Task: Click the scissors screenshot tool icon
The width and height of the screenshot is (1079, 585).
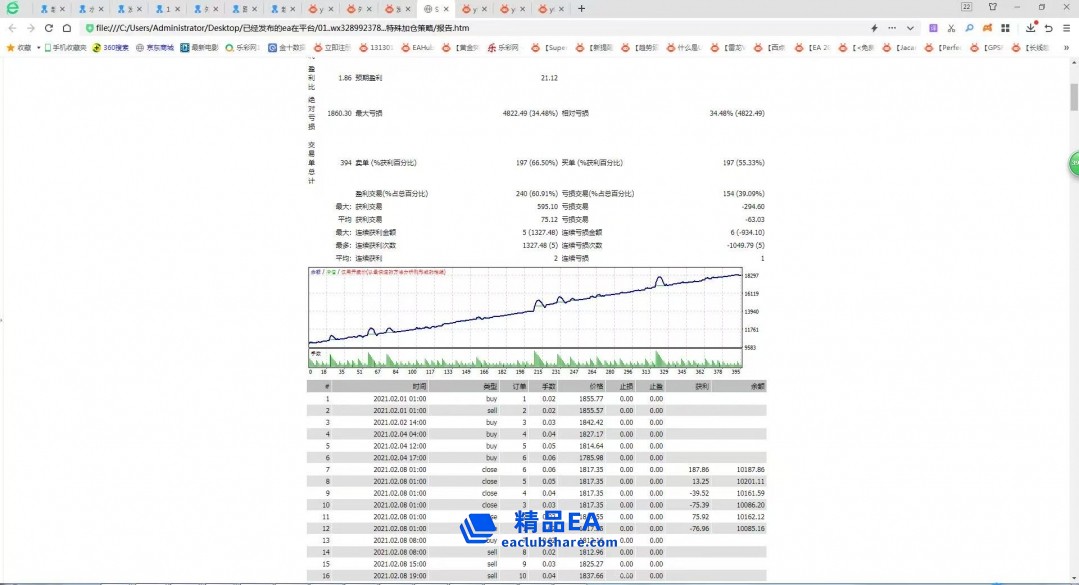Action: pyautogui.click(x=951, y=28)
